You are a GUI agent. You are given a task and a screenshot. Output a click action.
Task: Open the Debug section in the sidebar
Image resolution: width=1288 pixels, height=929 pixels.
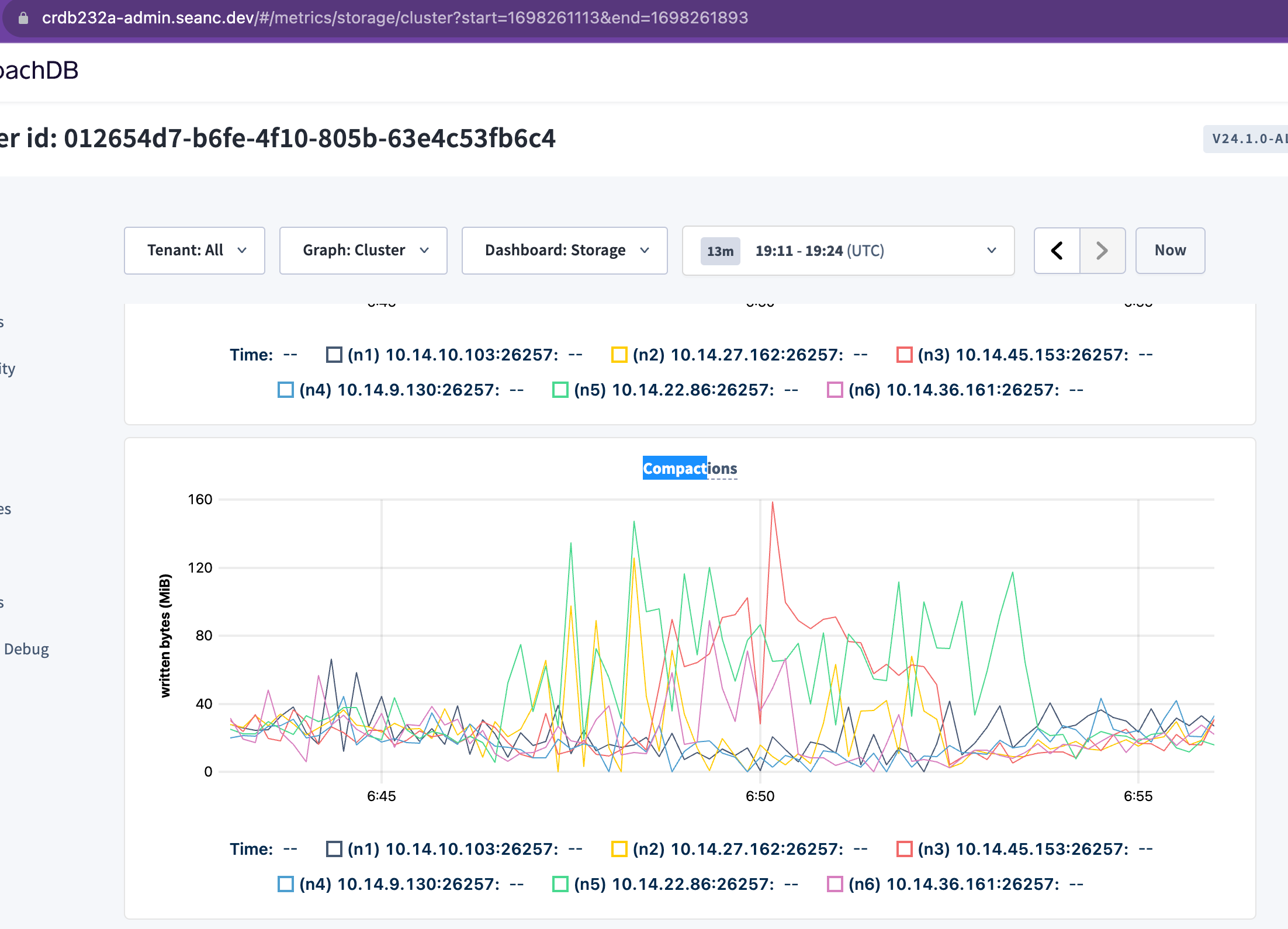click(26, 649)
